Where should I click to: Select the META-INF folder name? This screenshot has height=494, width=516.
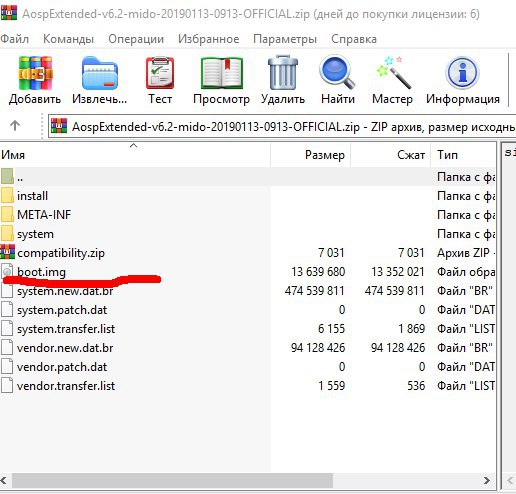coord(44,215)
